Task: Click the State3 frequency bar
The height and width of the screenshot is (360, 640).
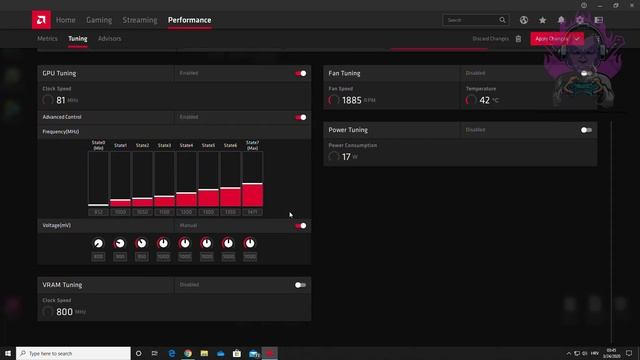Action: (164, 179)
